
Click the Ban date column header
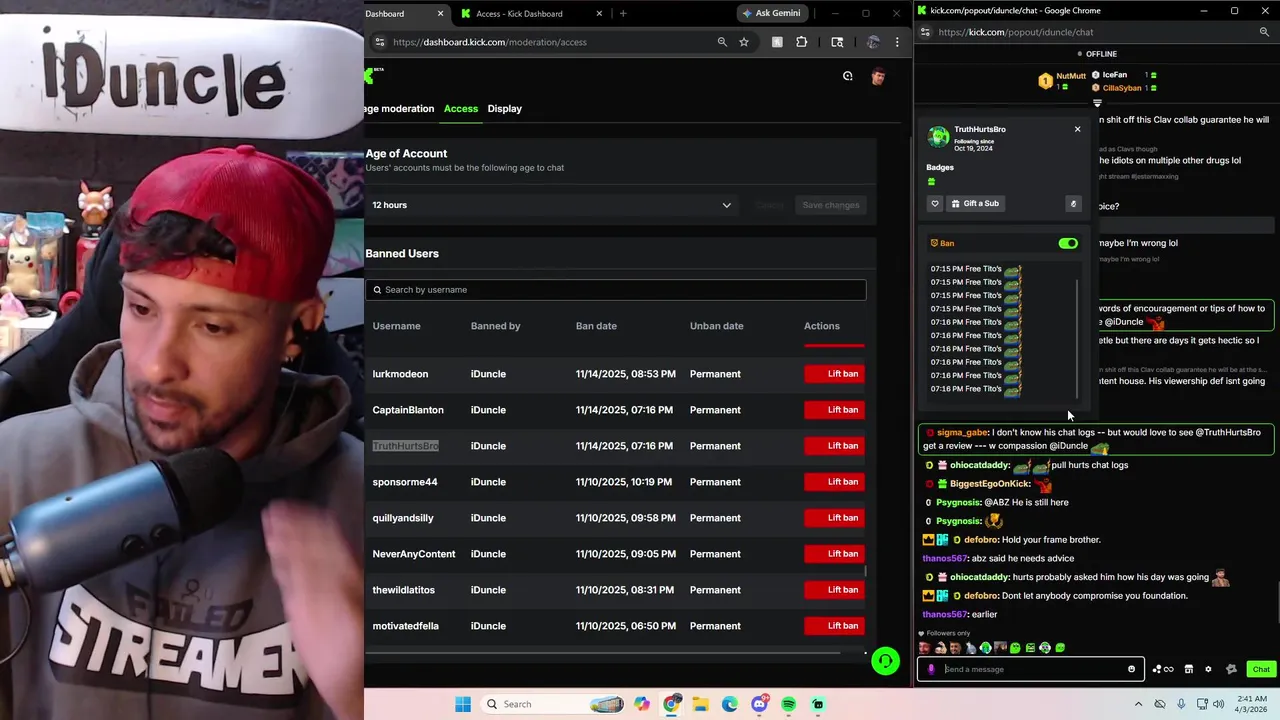596,326
